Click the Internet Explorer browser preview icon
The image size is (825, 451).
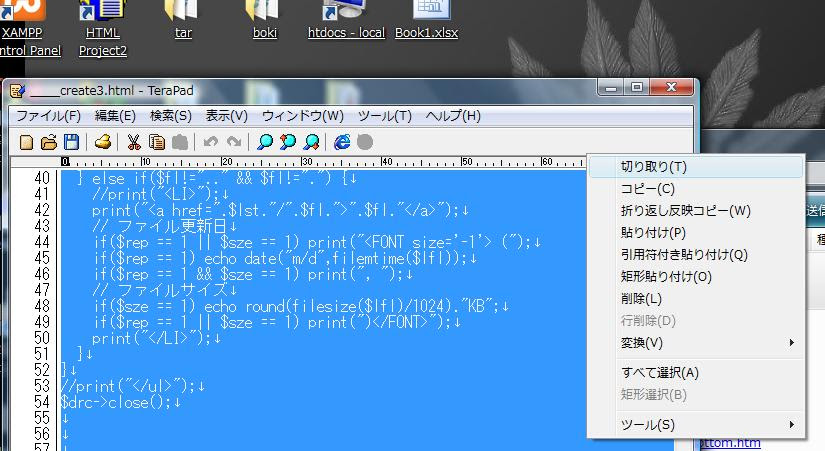pos(342,142)
